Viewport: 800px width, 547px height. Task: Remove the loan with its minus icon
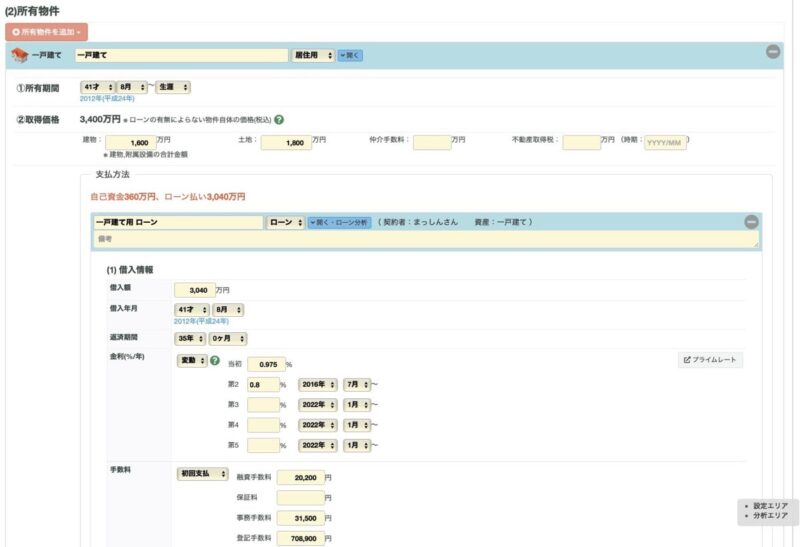pyautogui.click(x=751, y=222)
